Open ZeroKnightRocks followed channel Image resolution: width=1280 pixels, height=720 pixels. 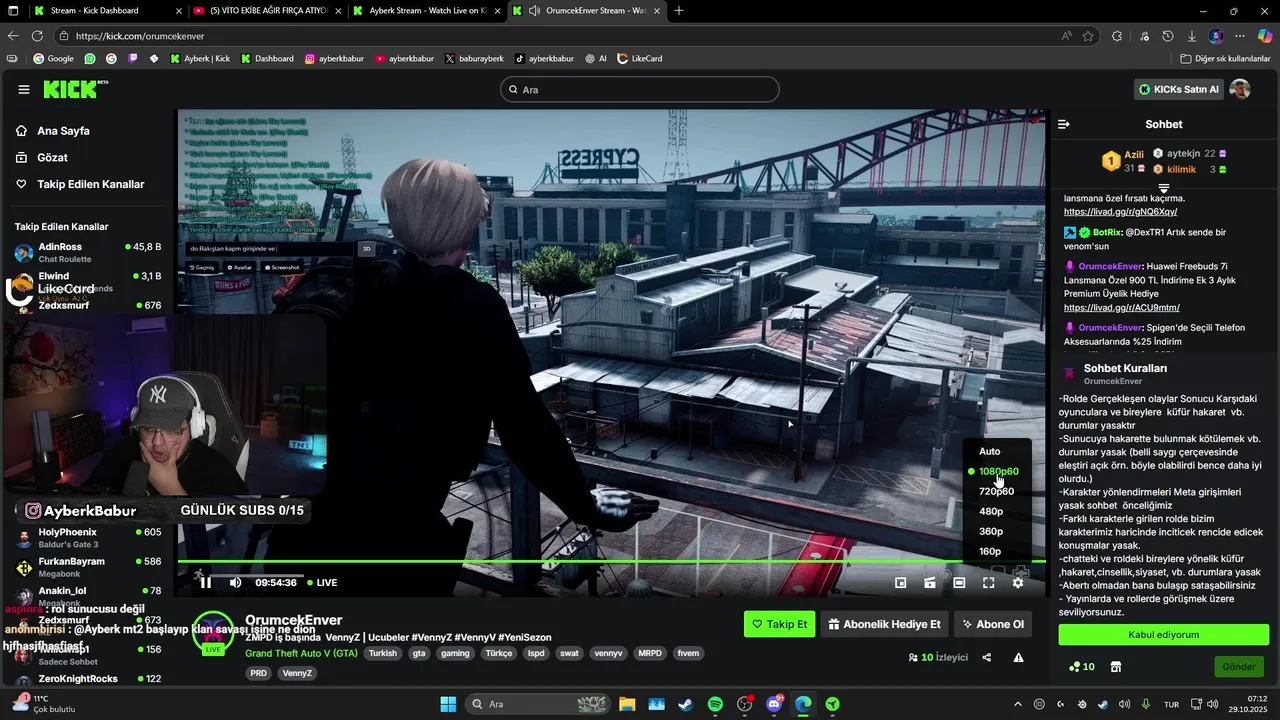[x=88, y=679]
